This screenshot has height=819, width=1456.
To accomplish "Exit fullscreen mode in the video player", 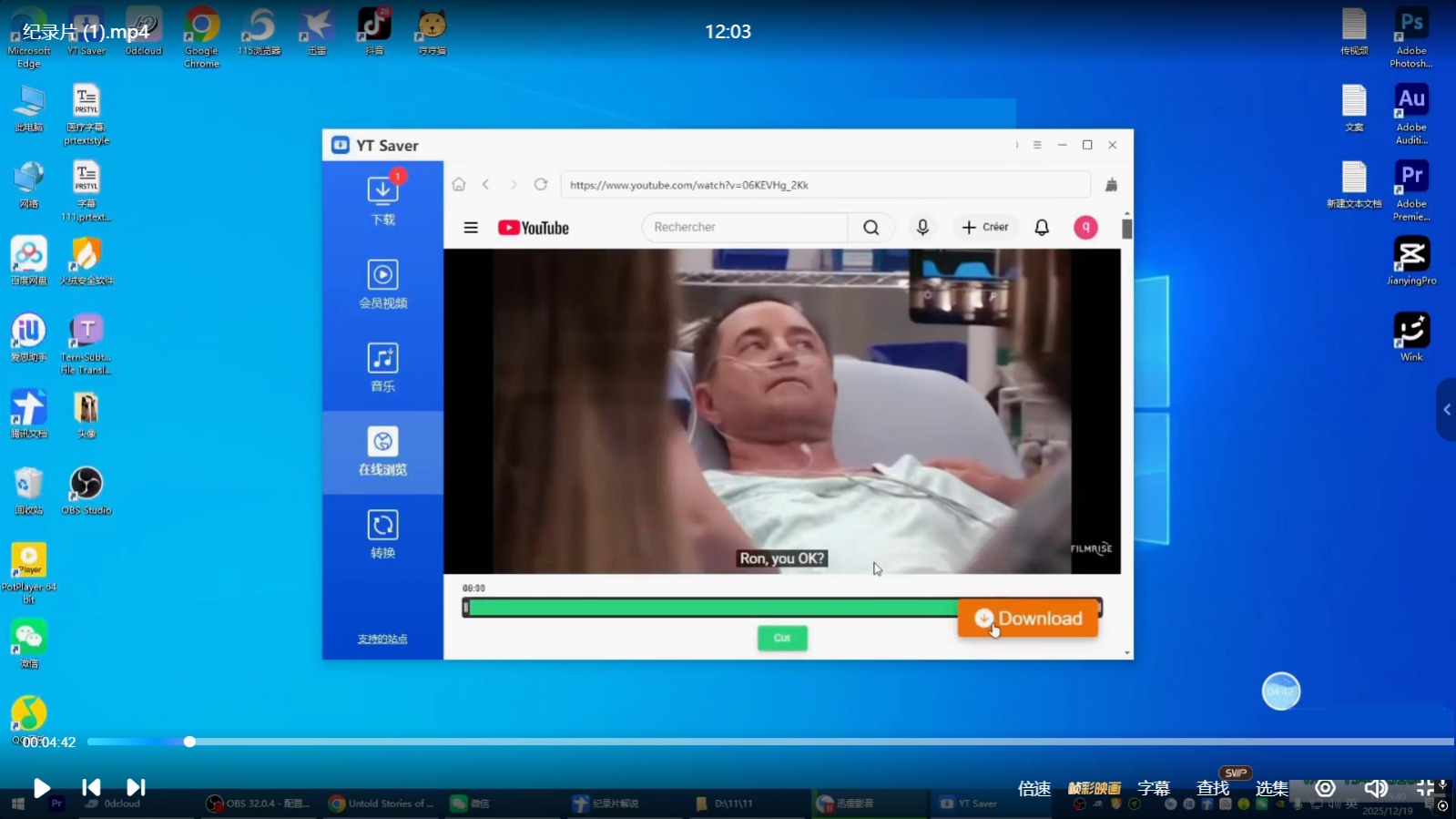I will pos(1426,788).
